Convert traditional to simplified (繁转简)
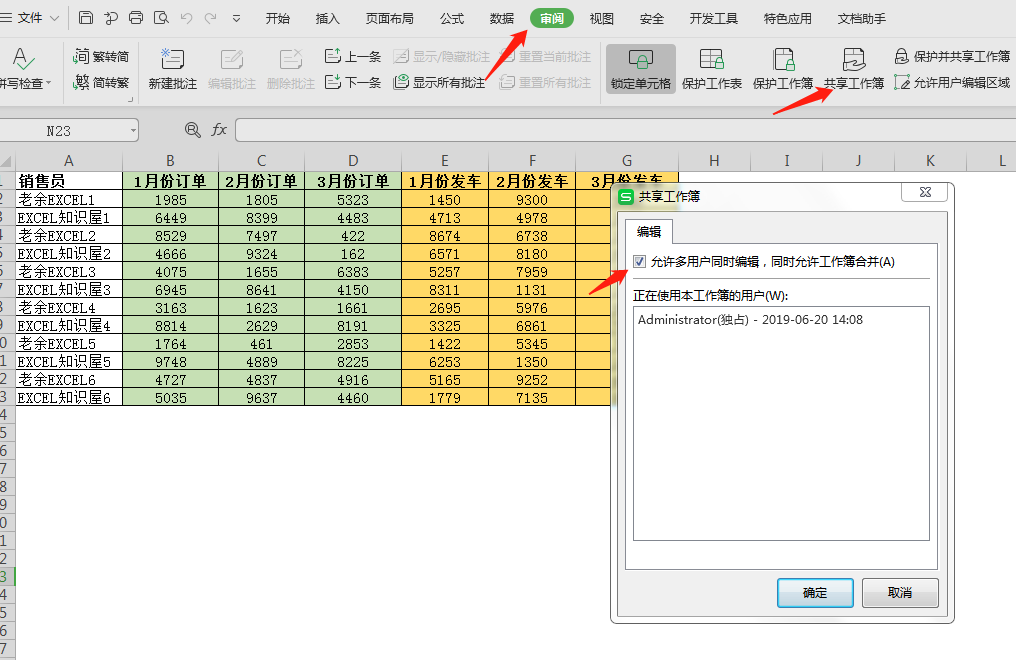1016x660 pixels. tap(101, 57)
